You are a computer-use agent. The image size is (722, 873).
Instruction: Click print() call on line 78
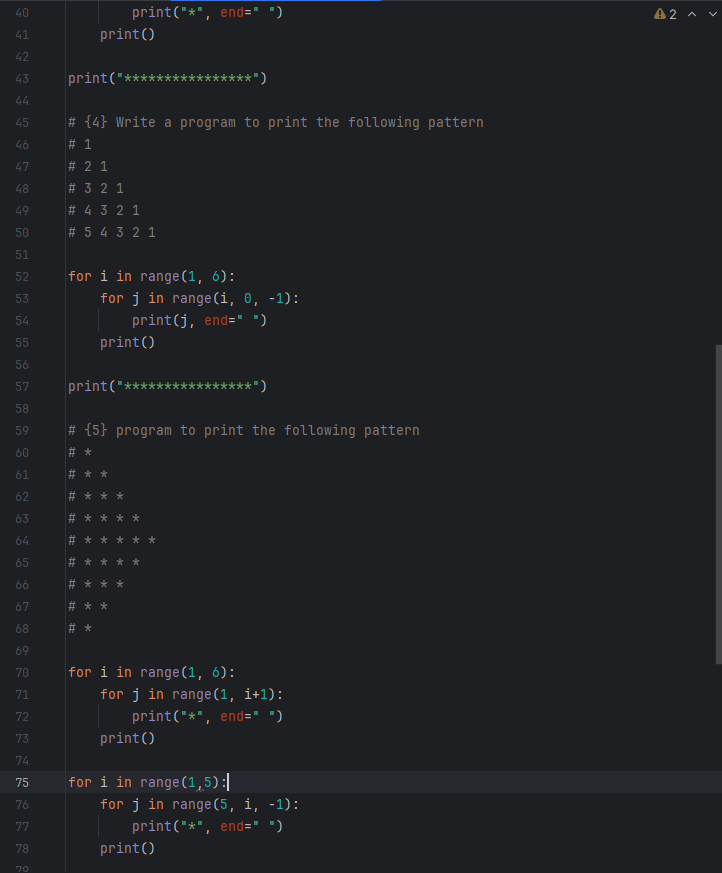[127, 849]
